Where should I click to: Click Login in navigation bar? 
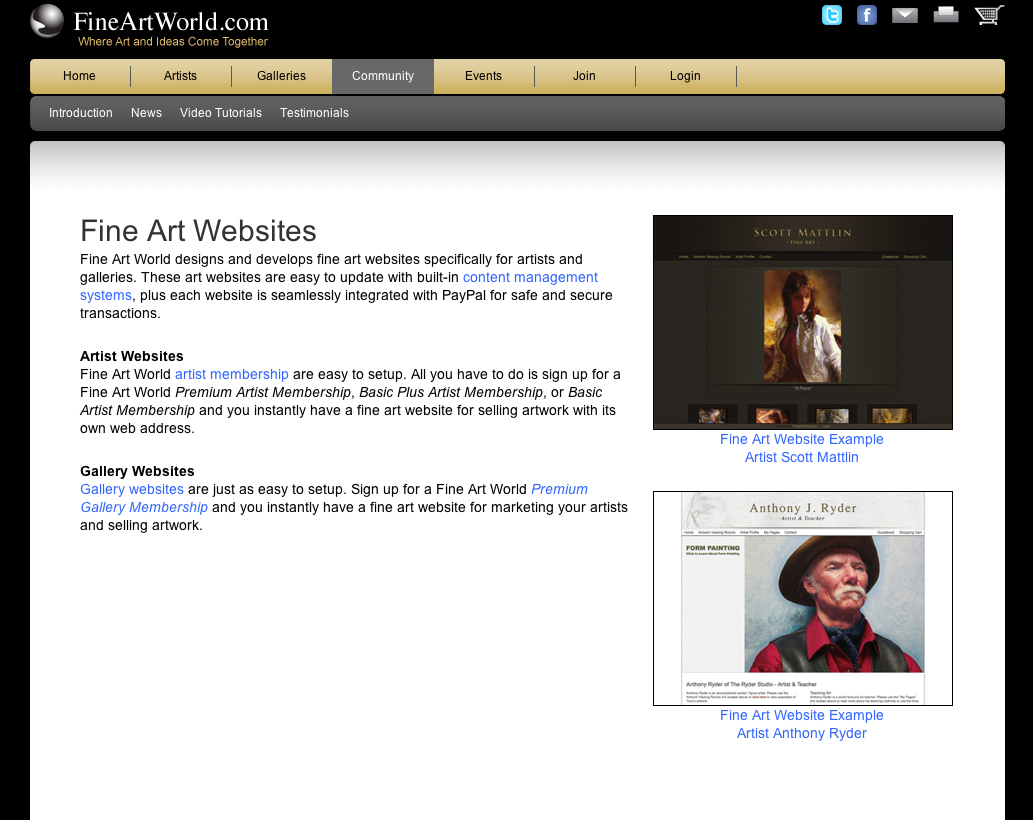(x=685, y=76)
